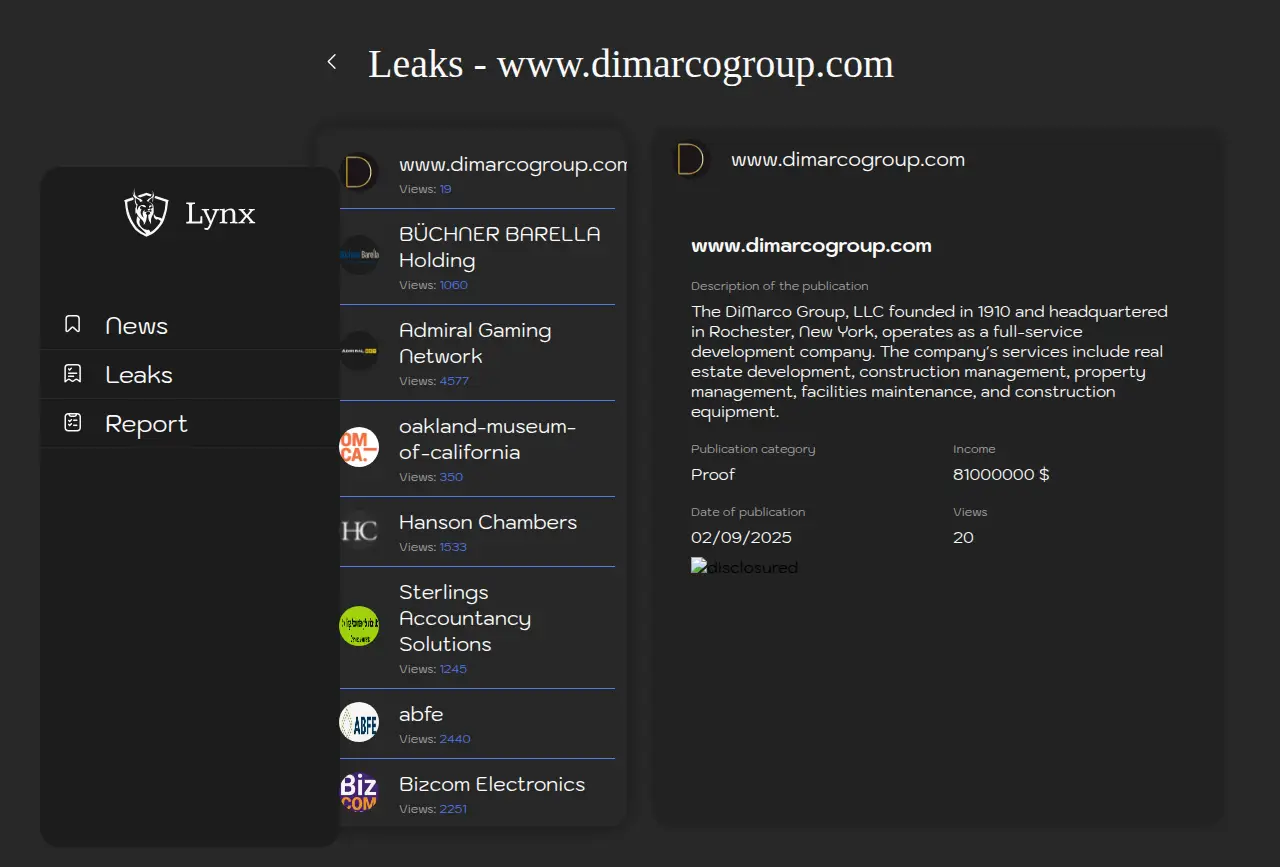Viewport: 1280px width, 867px height.
Task: Click the Lynx shield logo
Action: [x=146, y=213]
